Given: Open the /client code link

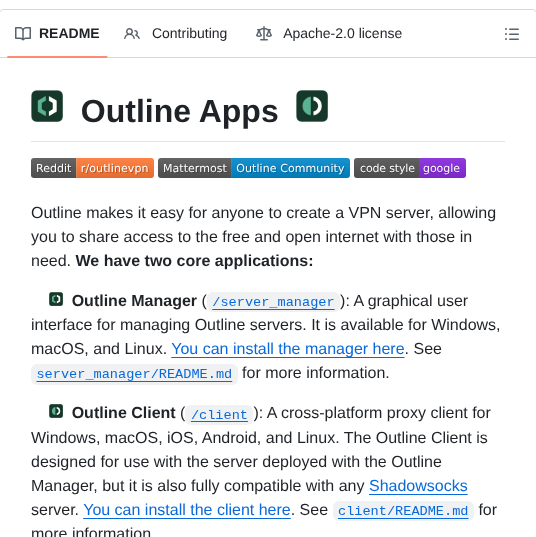Looking at the screenshot, I should point(219,415).
